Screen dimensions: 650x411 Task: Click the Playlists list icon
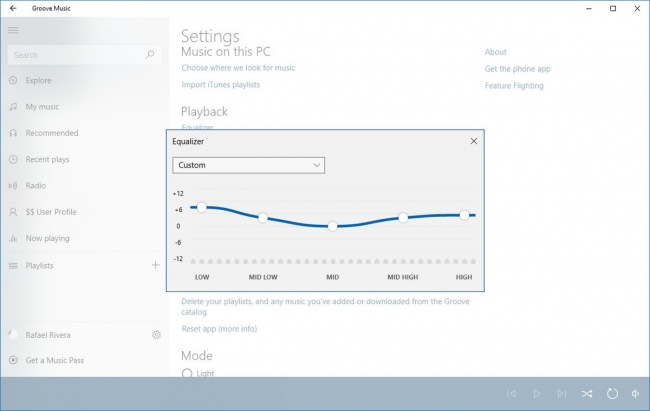pyautogui.click(x=13, y=265)
